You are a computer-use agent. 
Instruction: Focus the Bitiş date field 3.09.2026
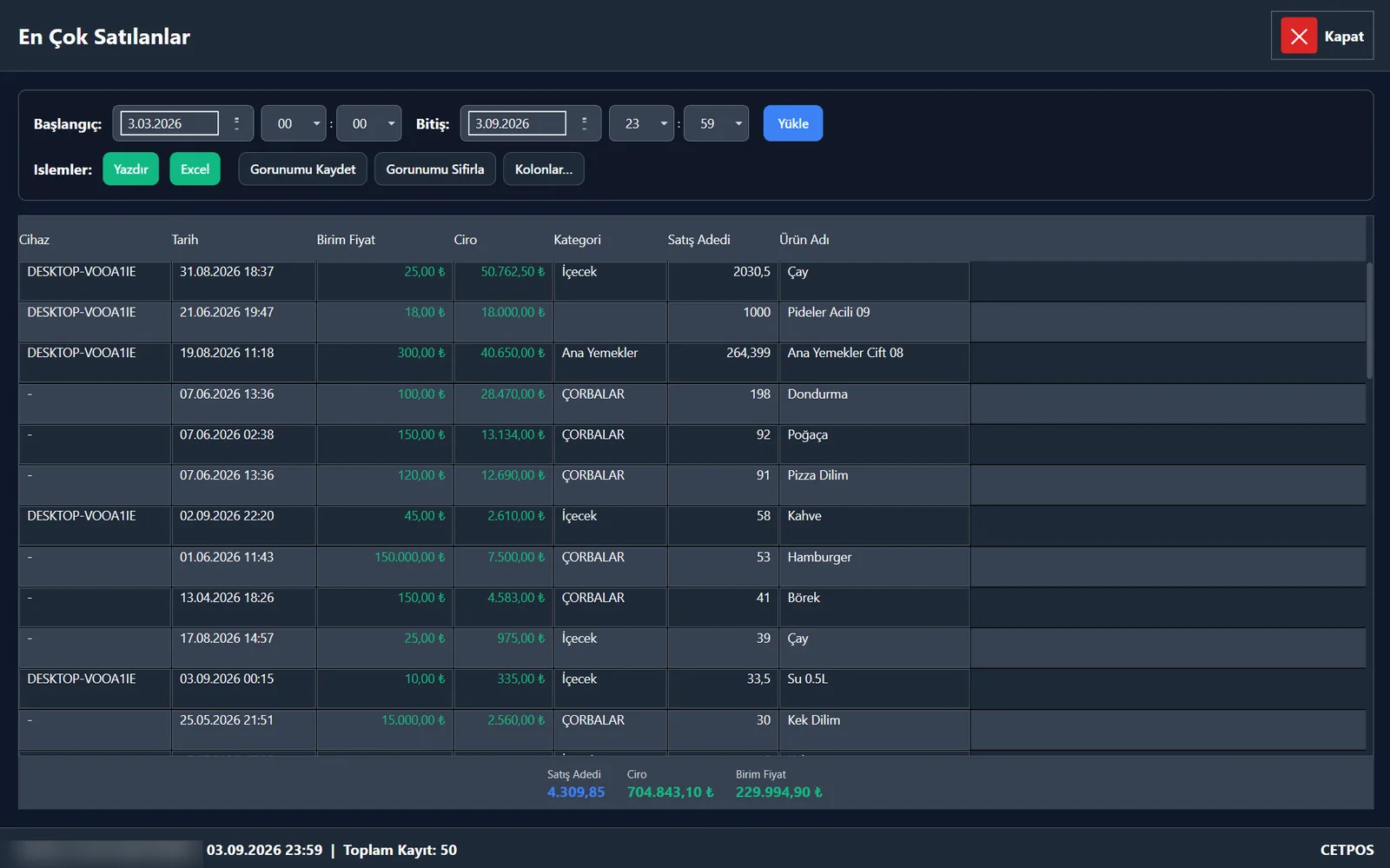tap(517, 123)
